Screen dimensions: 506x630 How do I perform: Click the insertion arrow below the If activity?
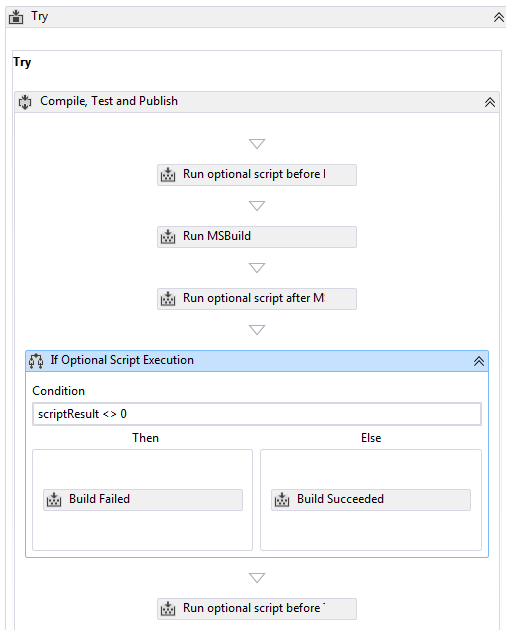point(257,578)
